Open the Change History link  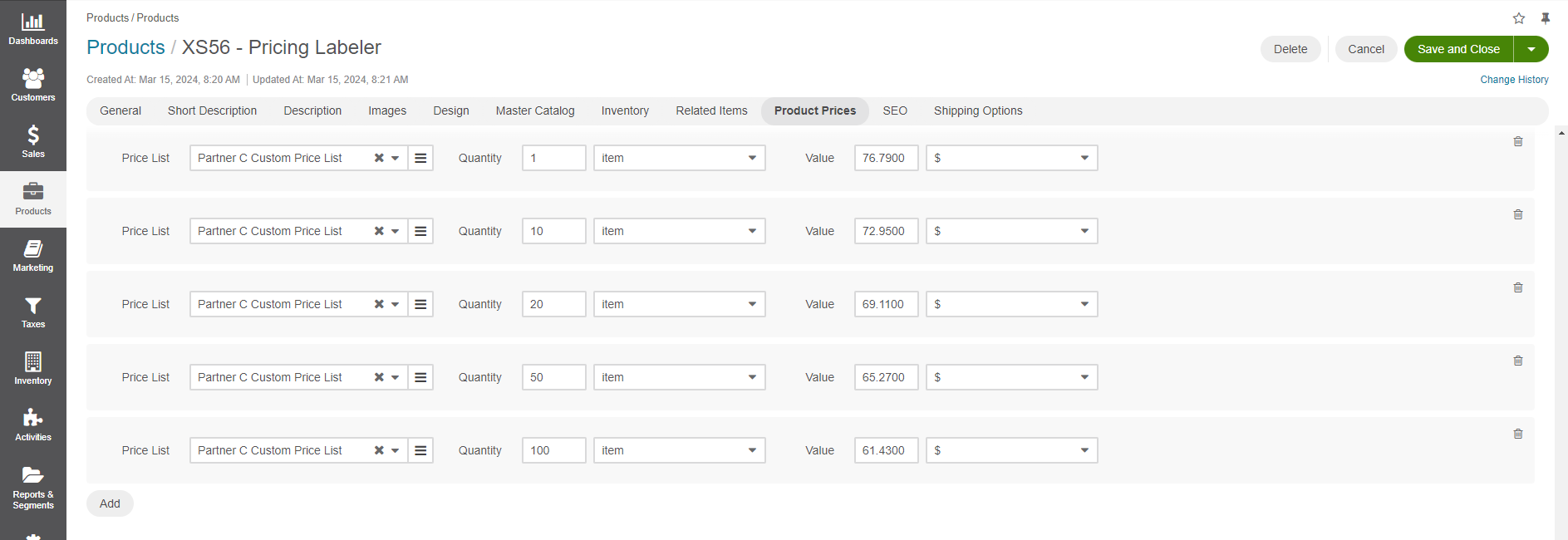(x=1513, y=80)
